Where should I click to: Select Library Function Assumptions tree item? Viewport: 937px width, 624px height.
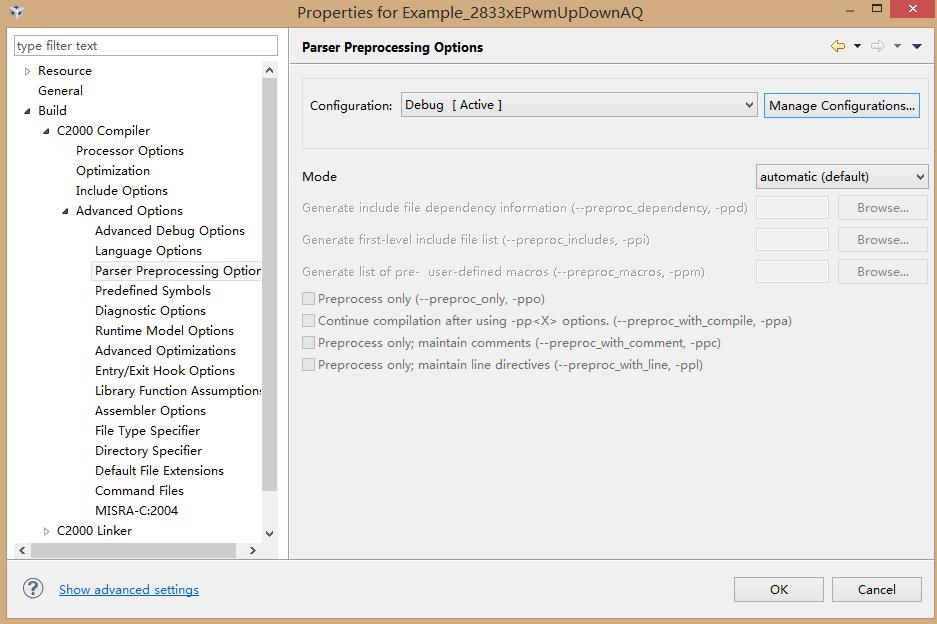177,391
